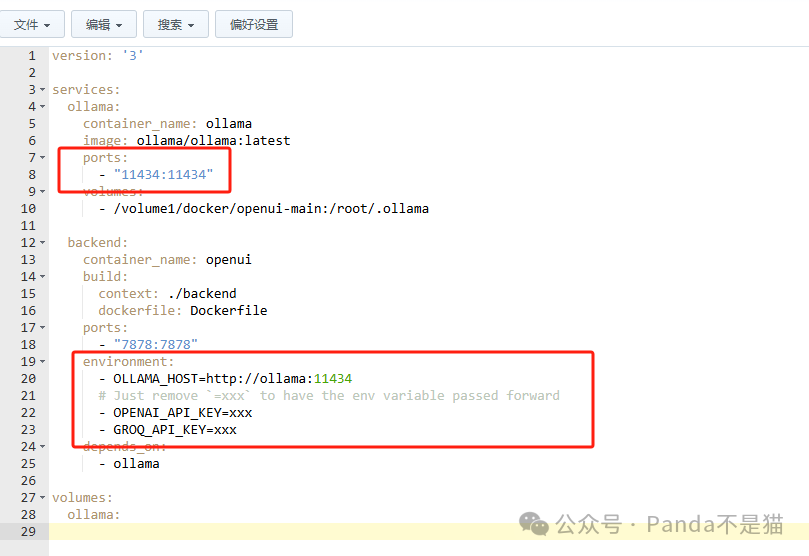Image resolution: width=809 pixels, height=556 pixels.
Task: Collapse the services block fold arrow on line 3
Action: [42, 90]
